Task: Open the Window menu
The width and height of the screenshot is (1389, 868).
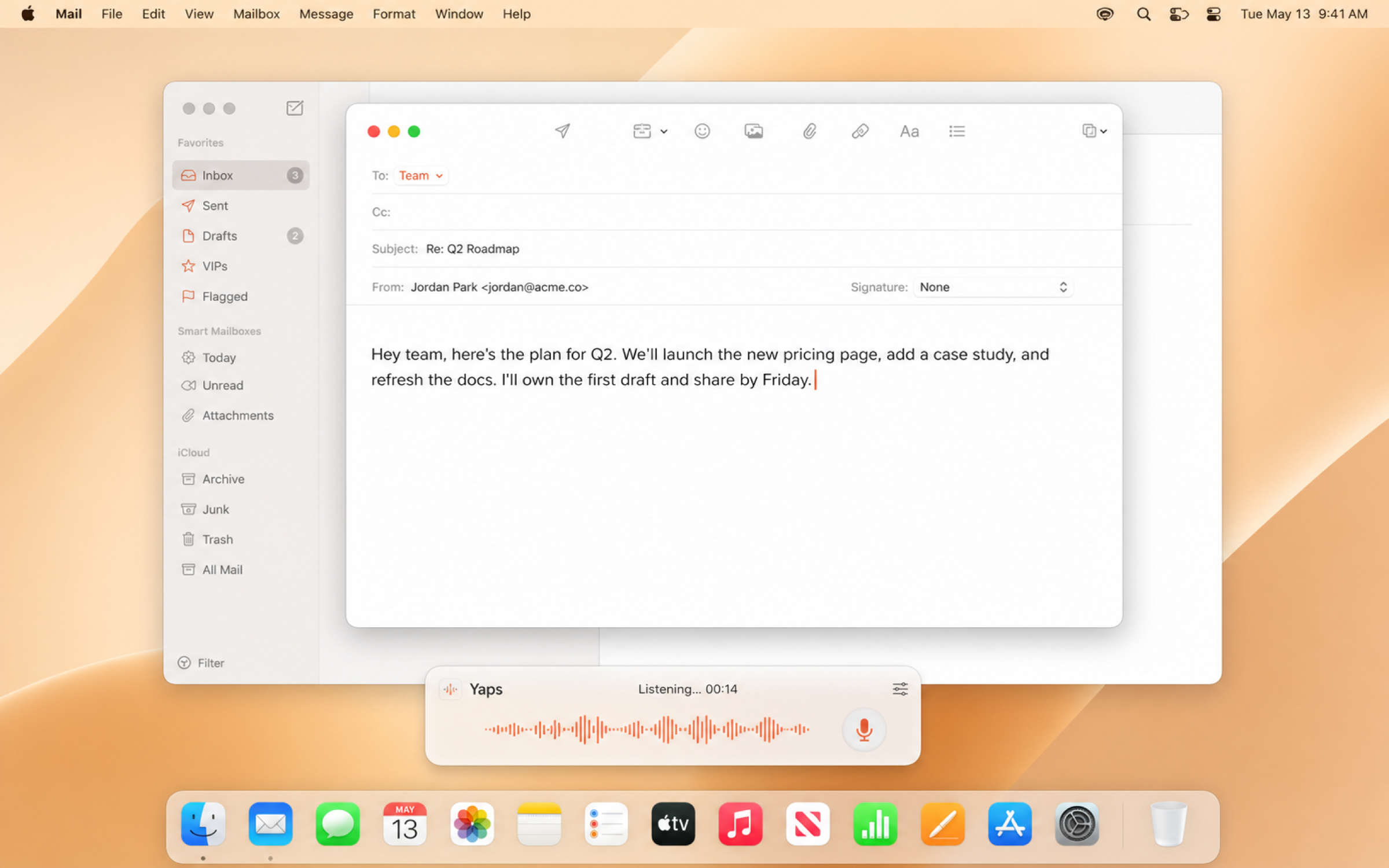Action: coord(459,14)
